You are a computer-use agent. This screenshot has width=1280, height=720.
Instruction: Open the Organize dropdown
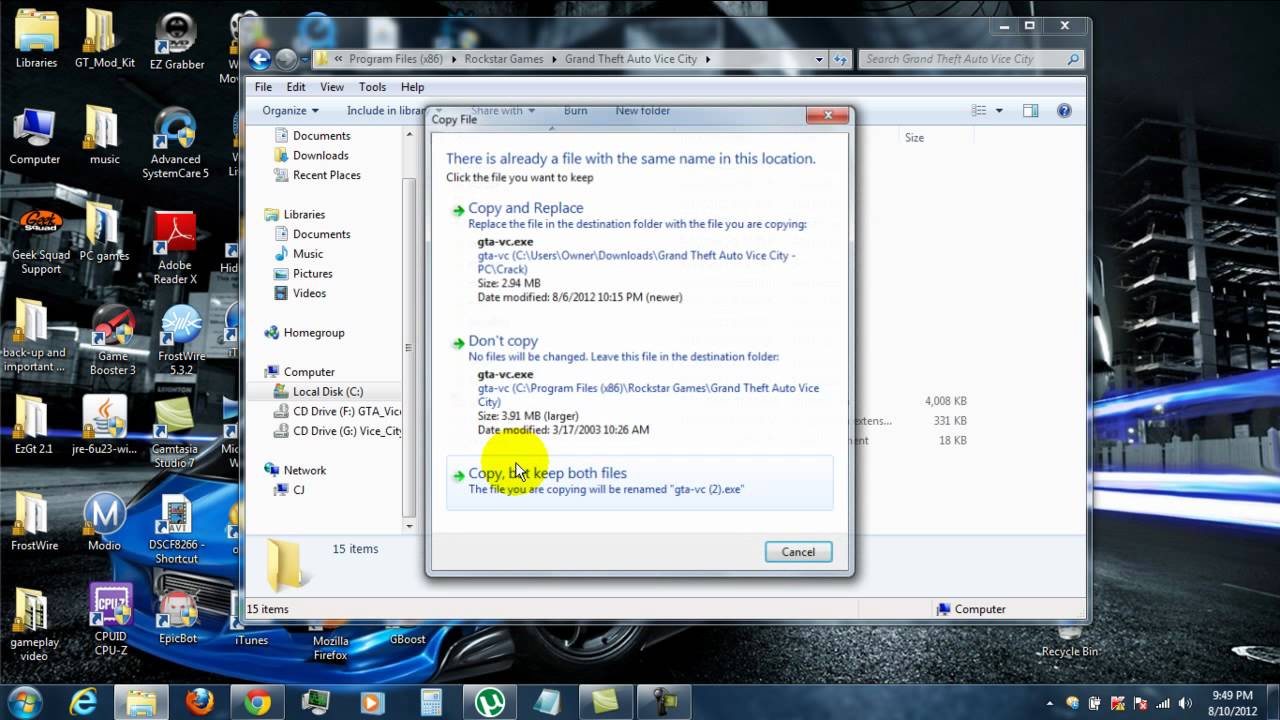coord(290,111)
